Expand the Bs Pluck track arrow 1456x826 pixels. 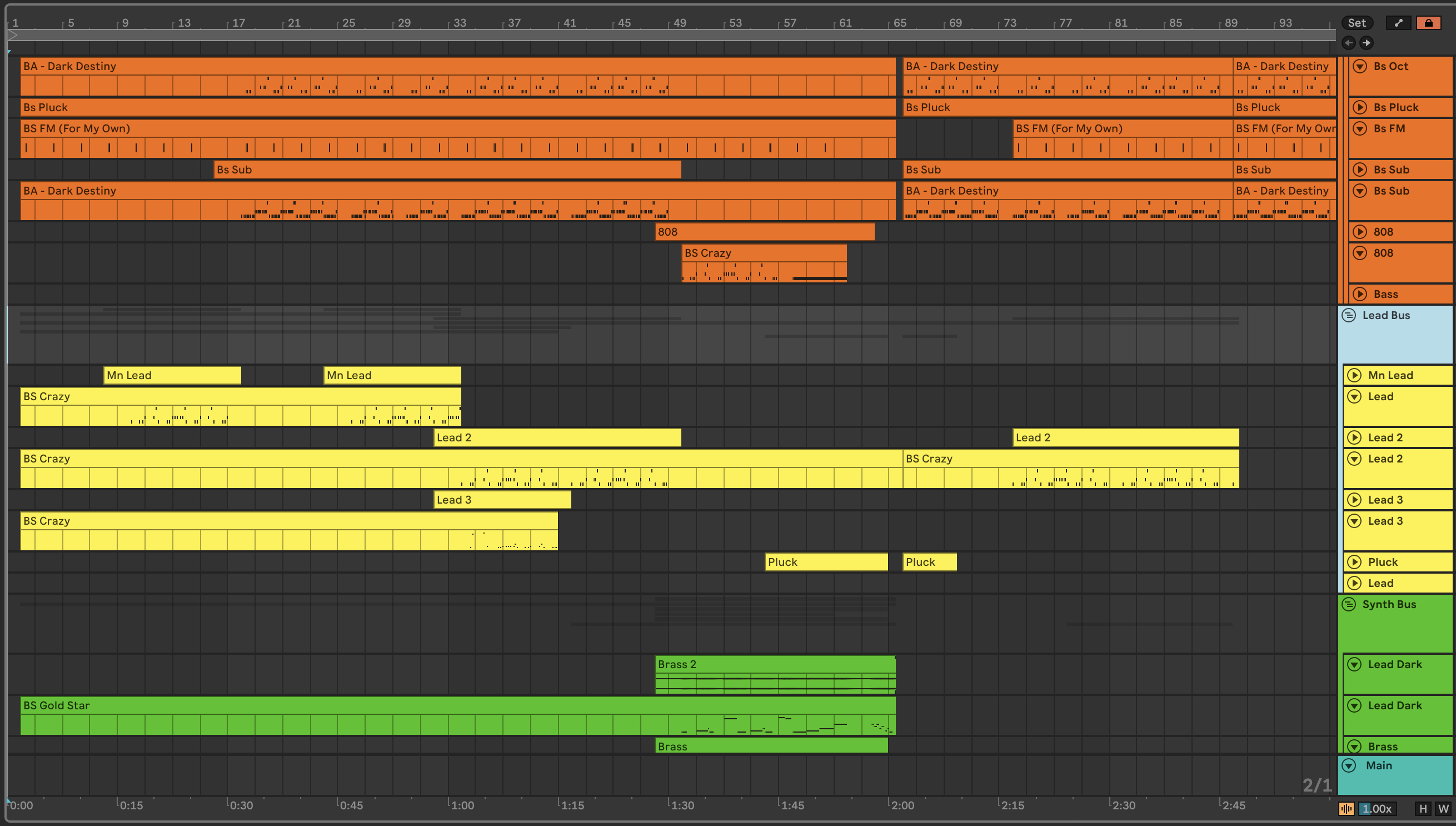(x=1359, y=107)
